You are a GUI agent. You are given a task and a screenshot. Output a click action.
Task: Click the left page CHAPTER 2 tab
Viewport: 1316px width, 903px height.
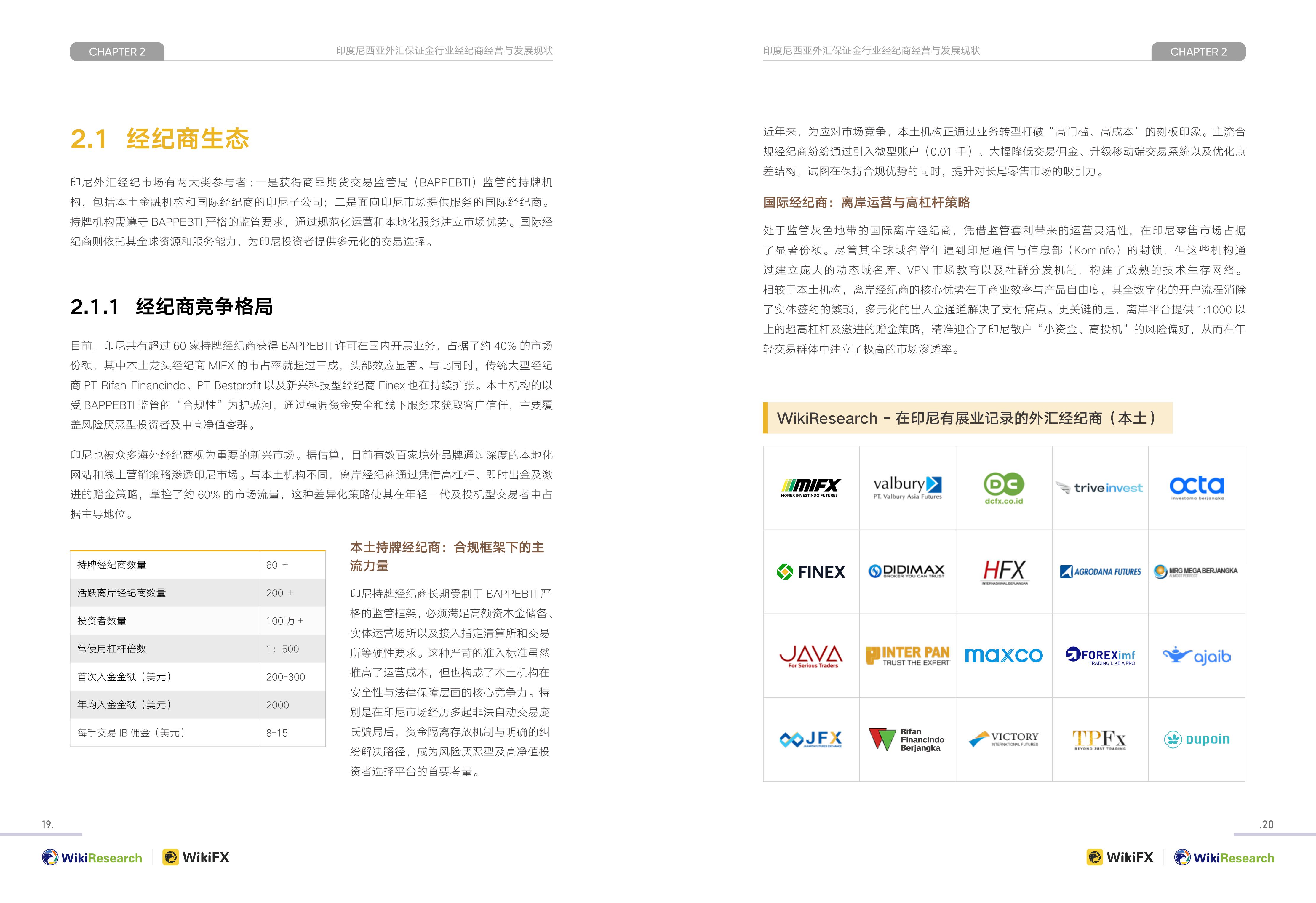tap(117, 52)
